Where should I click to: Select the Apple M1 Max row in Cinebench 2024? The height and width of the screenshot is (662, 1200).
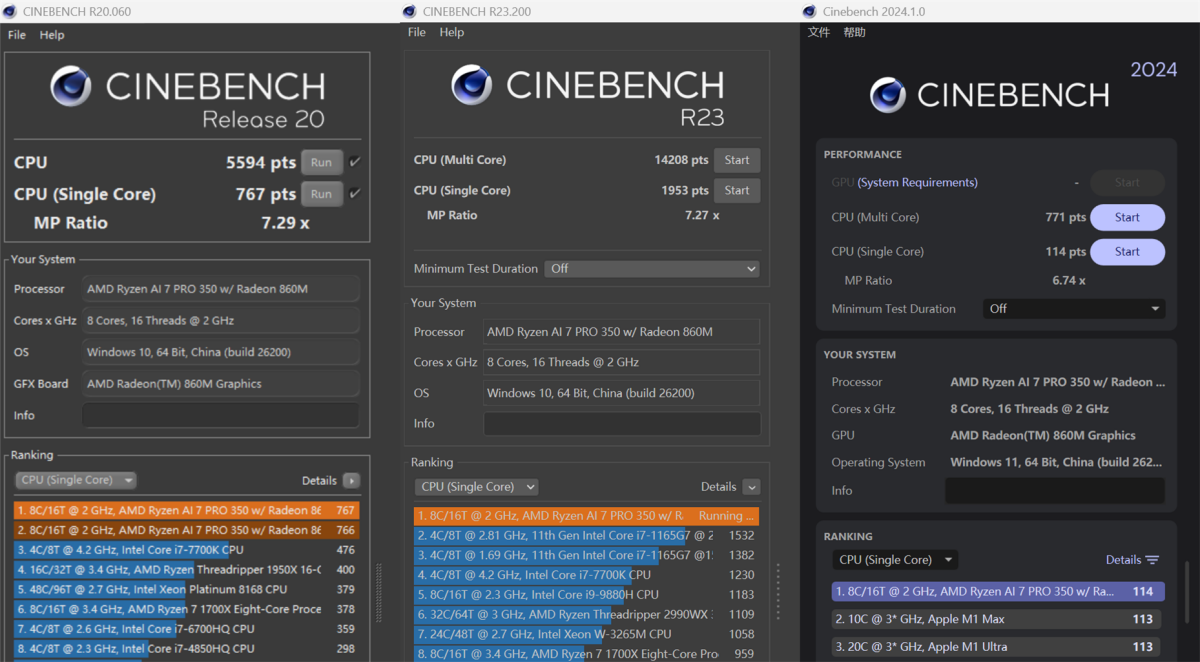pos(998,619)
